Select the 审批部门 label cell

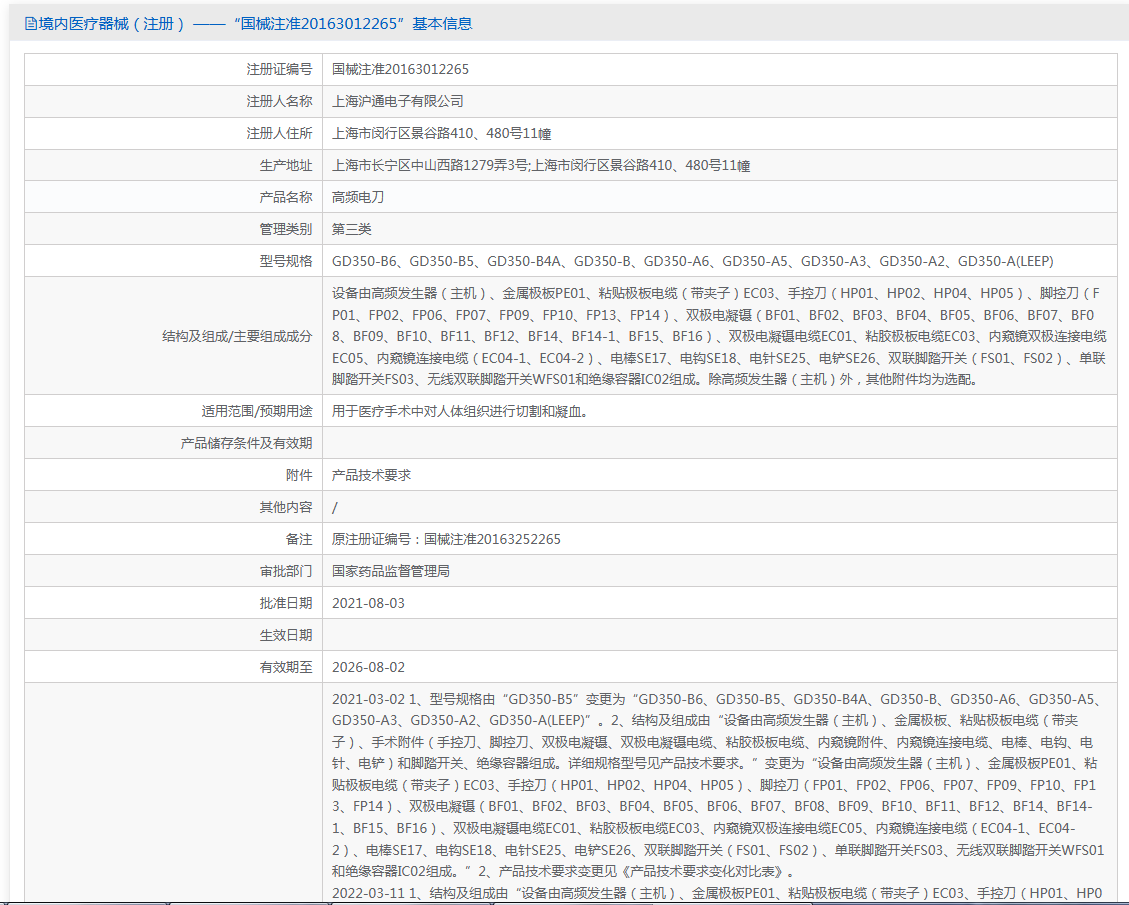pos(174,572)
